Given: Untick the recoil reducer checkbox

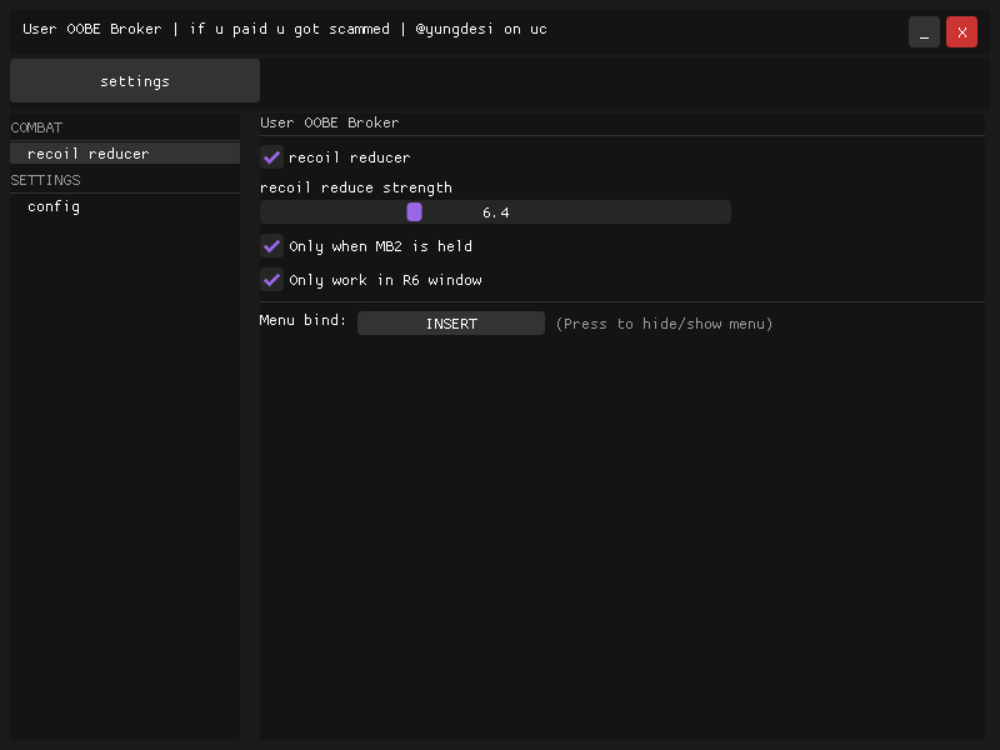Looking at the screenshot, I should tap(272, 158).
